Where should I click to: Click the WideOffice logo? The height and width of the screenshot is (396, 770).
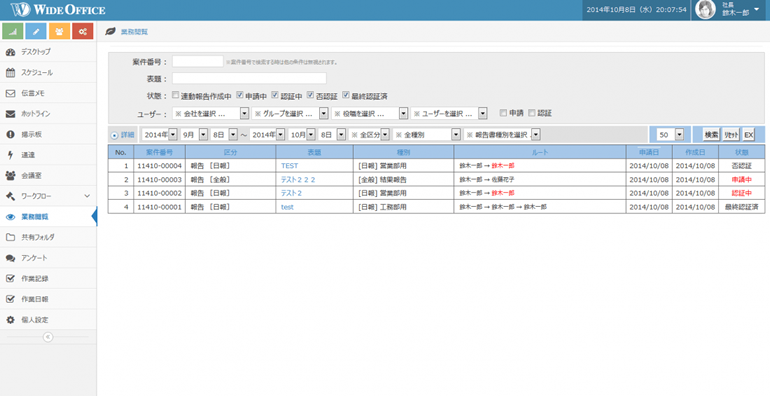point(58,10)
